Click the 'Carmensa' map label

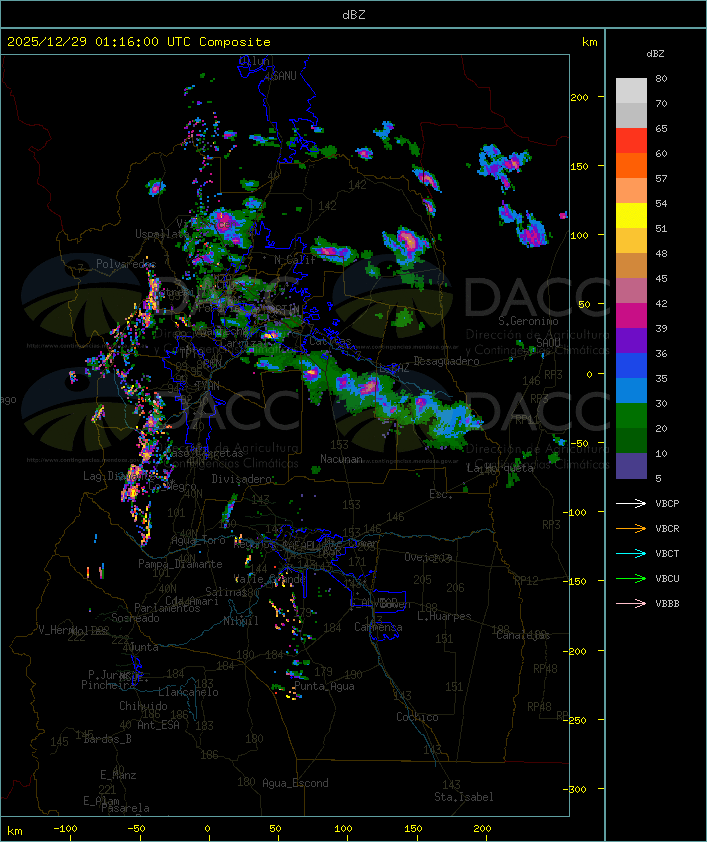point(378,627)
